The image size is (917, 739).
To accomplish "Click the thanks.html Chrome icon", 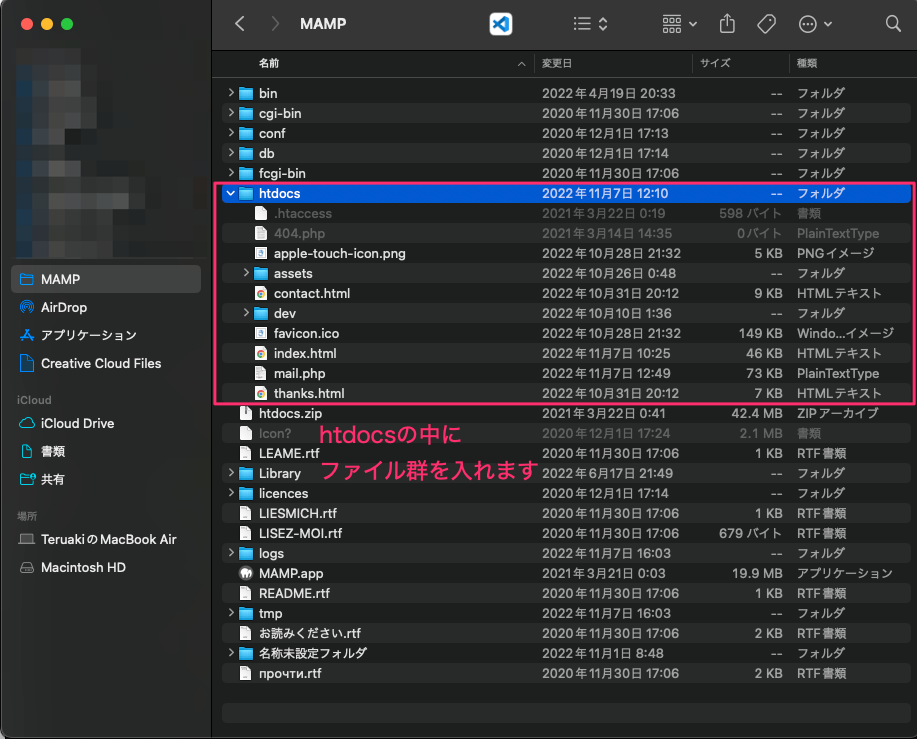I will coord(261,393).
